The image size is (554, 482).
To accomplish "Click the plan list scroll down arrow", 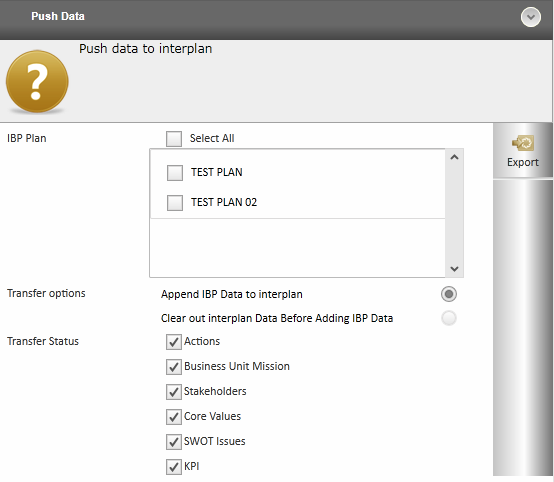I will 454,269.
